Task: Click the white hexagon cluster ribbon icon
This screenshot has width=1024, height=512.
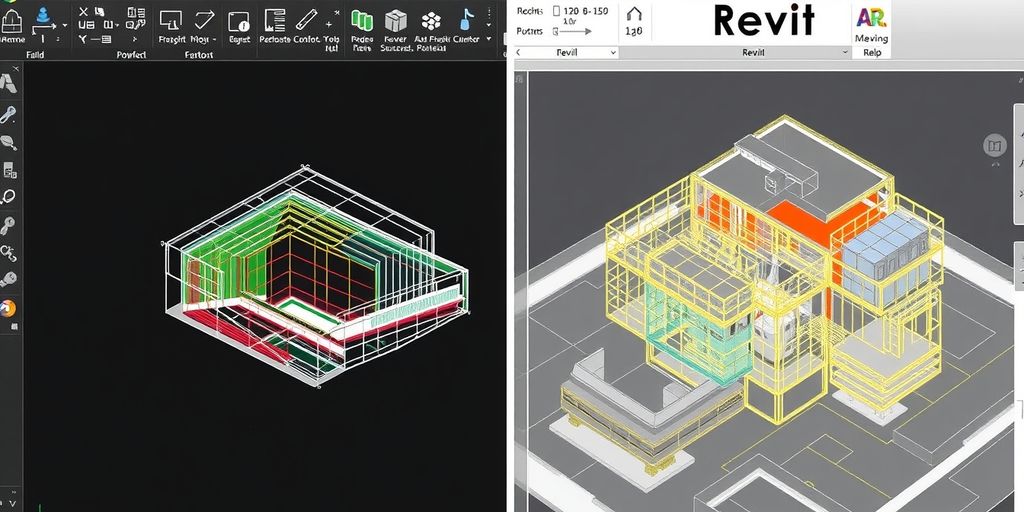Action: coord(431,21)
